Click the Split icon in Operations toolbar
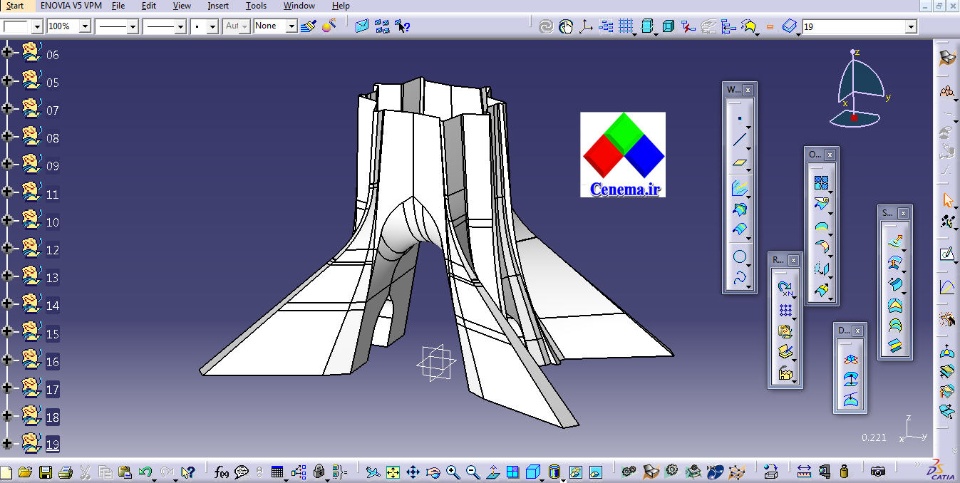 [x=821, y=203]
